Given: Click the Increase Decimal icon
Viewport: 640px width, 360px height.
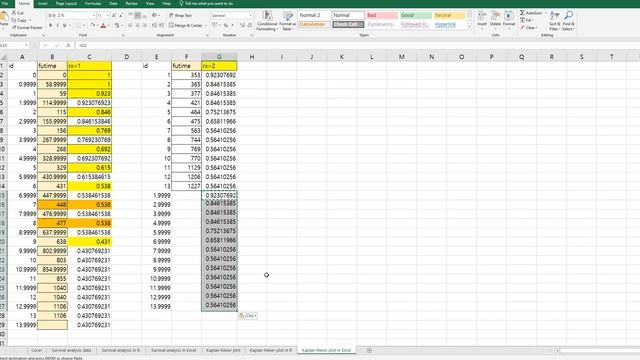Looking at the screenshot, I should pos(242,25).
